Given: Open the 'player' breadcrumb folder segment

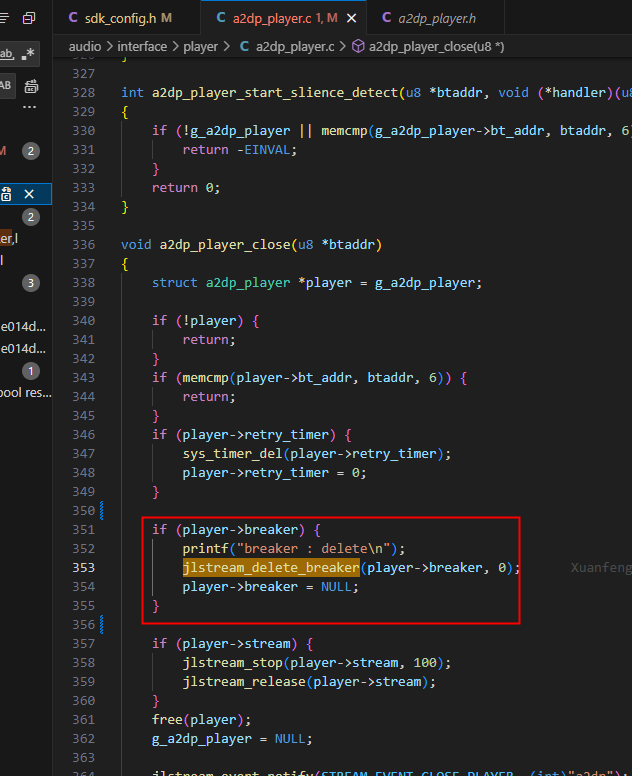Looking at the screenshot, I should (x=200, y=47).
